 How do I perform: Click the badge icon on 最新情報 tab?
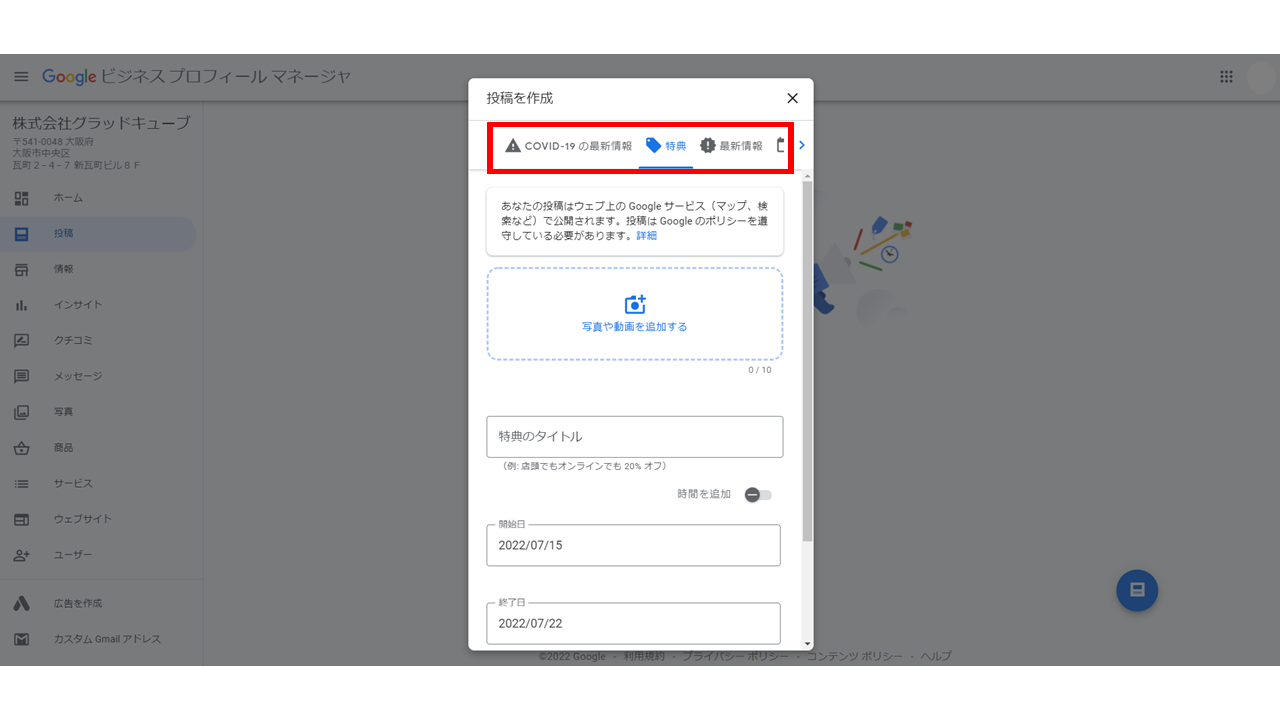coord(708,146)
